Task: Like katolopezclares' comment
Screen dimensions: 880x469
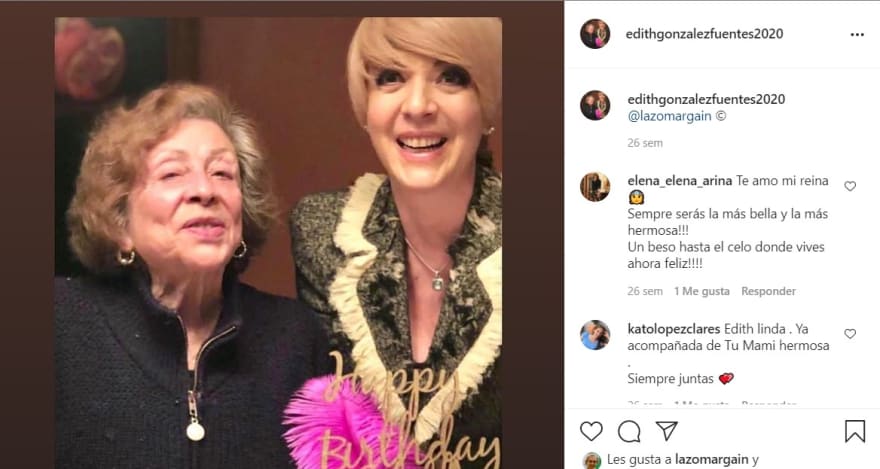Action: (x=850, y=333)
